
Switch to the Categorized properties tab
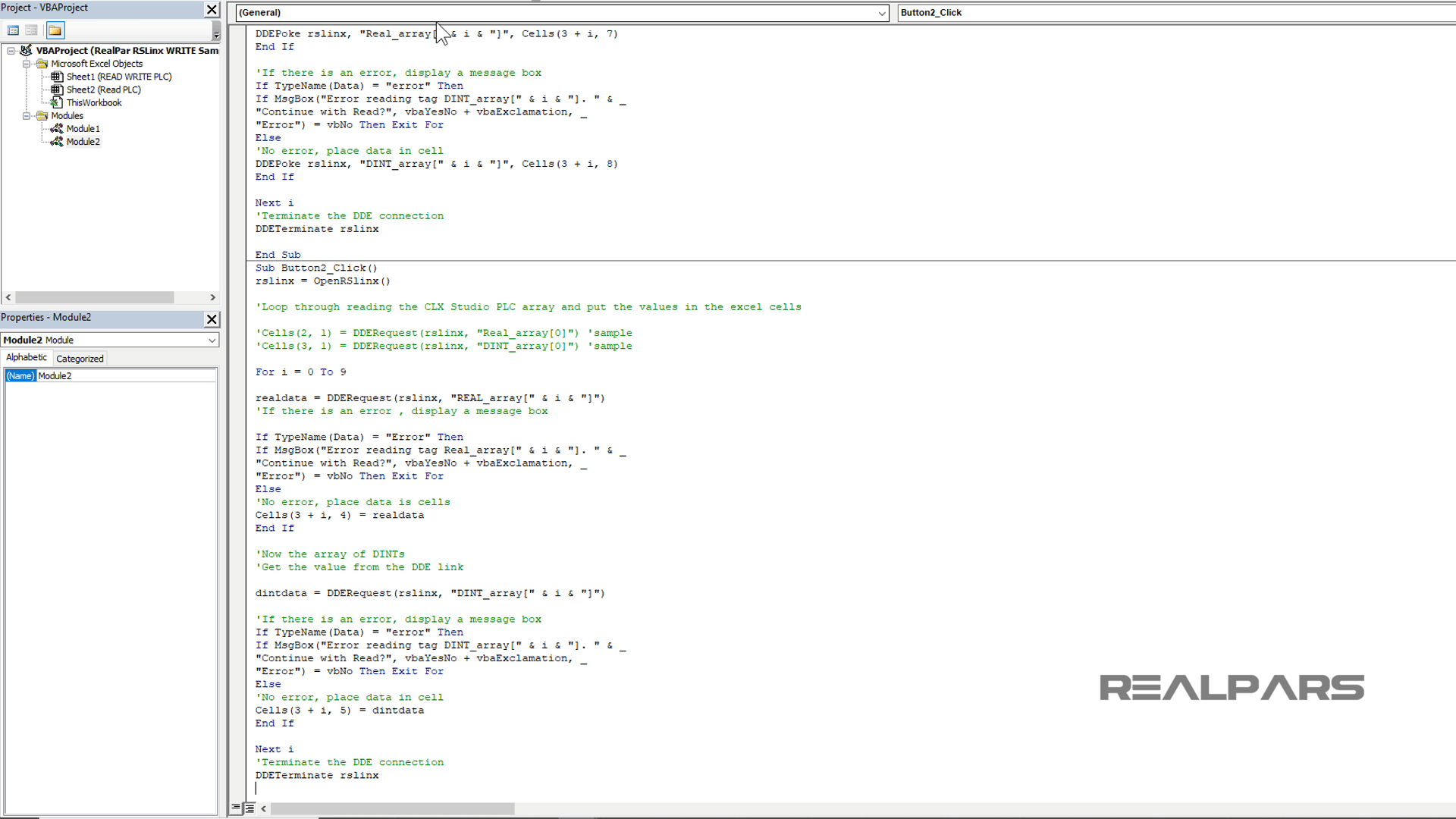[80, 359]
